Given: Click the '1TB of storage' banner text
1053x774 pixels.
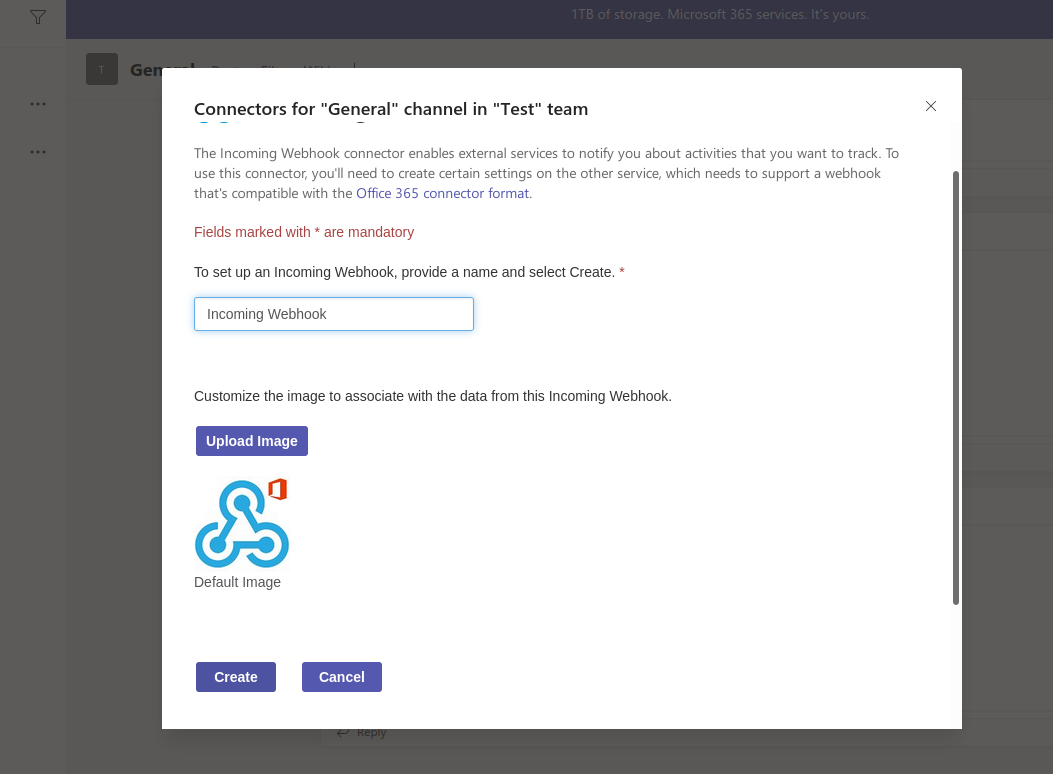Looking at the screenshot, I should (720, 15).
